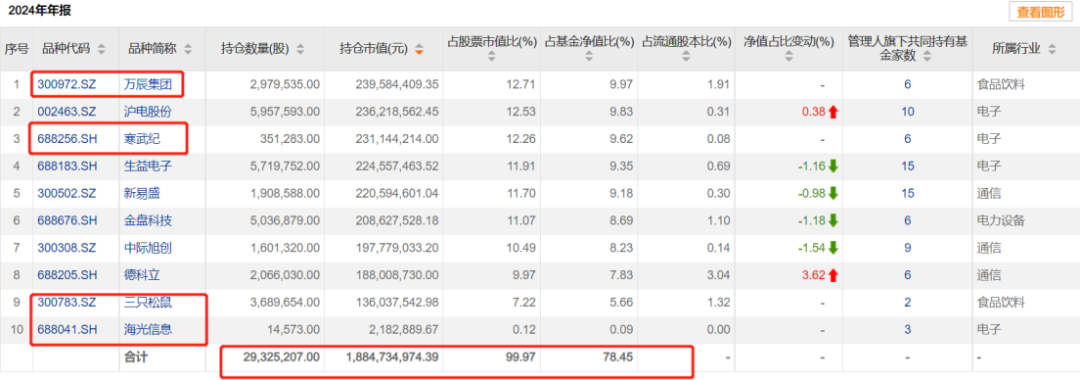The width and height of the screenshot is (1080, 380).
Task: Click the green down arrow beside -0.98
Action: pos(833,193)
